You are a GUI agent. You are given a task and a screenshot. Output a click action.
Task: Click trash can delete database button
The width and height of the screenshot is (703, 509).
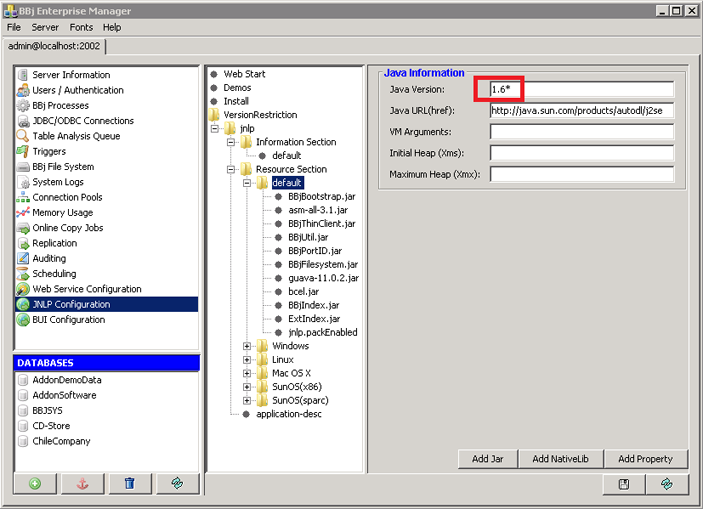[130, 483]
